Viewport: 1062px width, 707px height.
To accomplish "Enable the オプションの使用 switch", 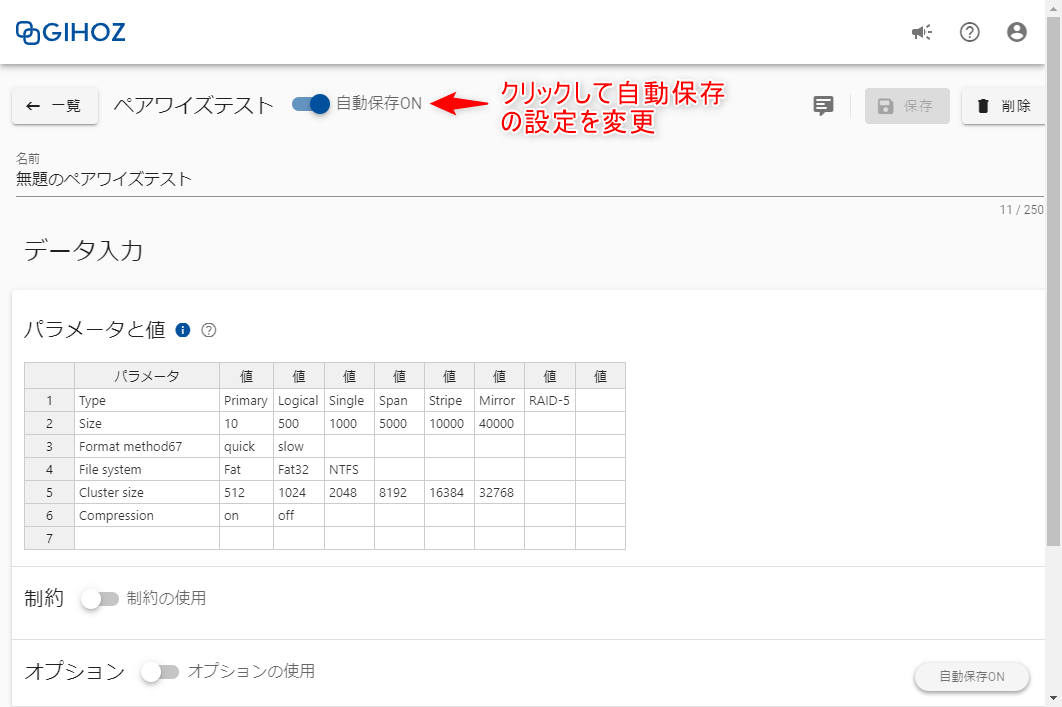I will 159,672.
